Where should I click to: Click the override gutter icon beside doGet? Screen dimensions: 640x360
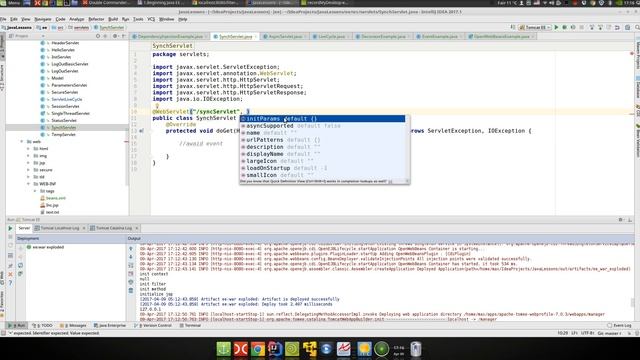141,131
